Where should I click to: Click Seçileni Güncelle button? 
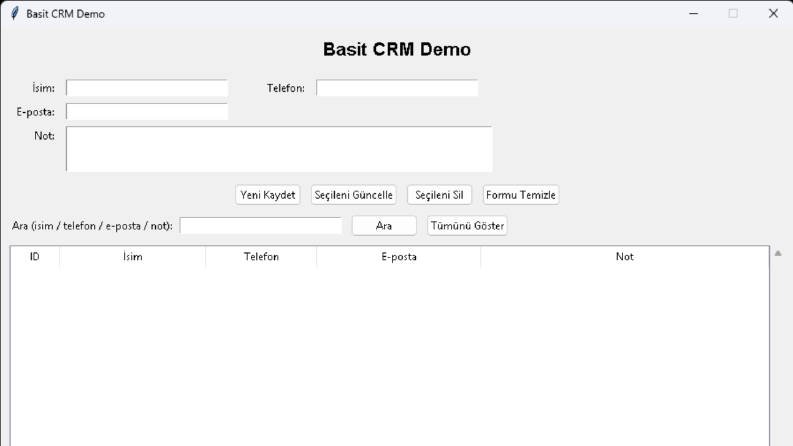[x=354, y=195]
